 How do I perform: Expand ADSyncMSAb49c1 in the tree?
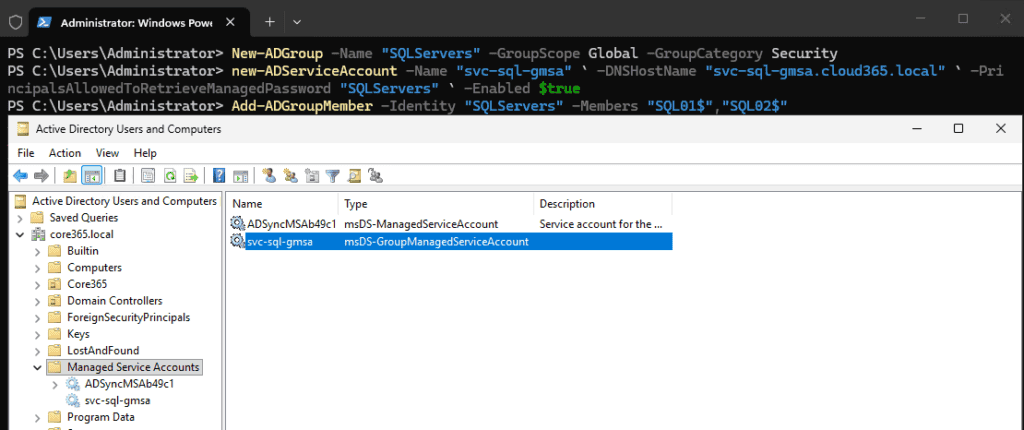pyautogui.click(x=55, y=384)
